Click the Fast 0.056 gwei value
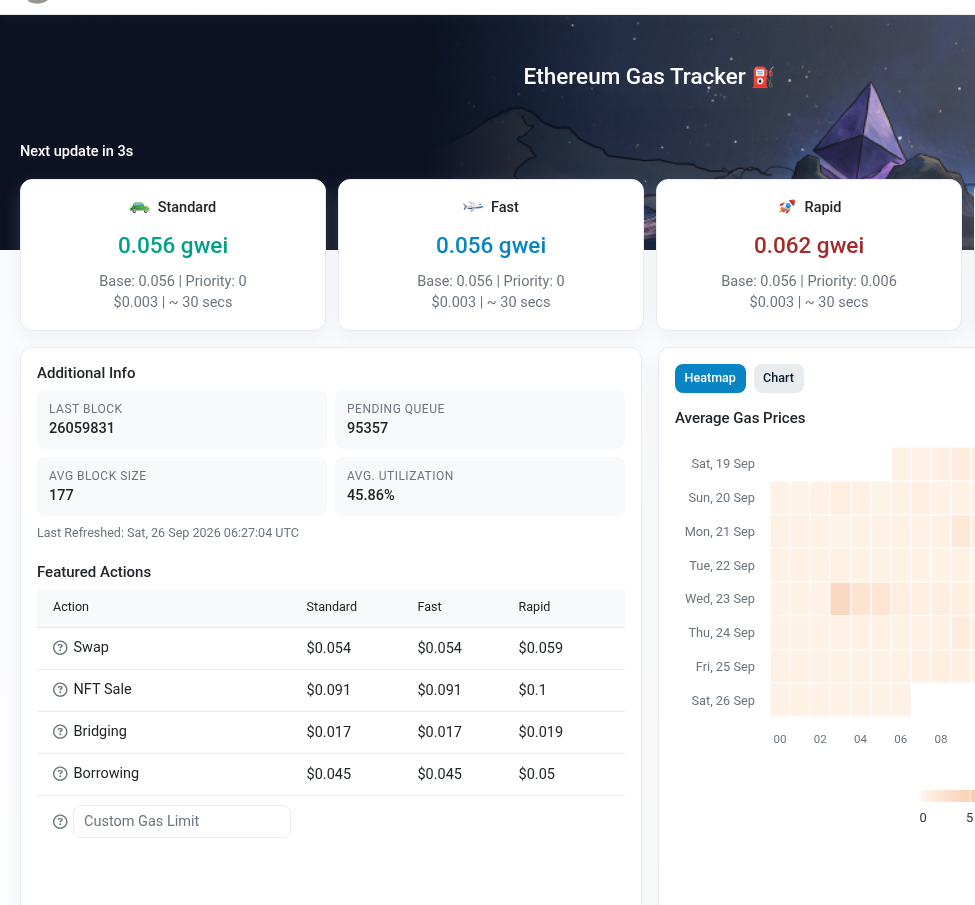Screen dimensions: 975x905 click(x=491, y=245)
